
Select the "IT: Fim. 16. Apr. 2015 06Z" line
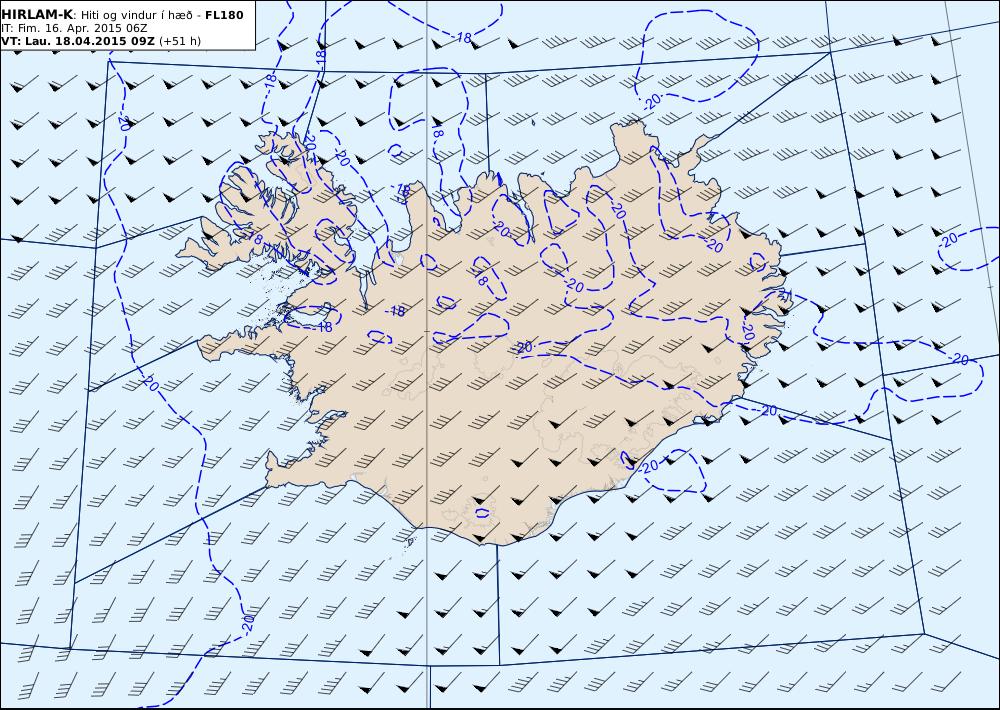click(x=74, y=28)
